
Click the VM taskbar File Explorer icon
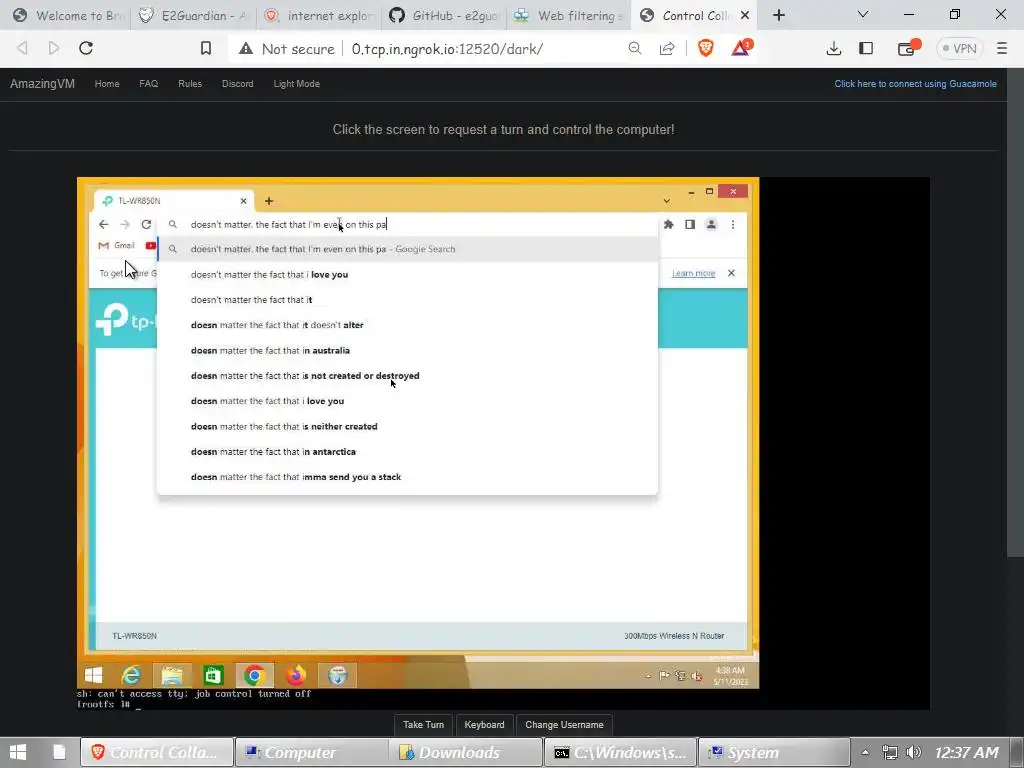(172, 675)
